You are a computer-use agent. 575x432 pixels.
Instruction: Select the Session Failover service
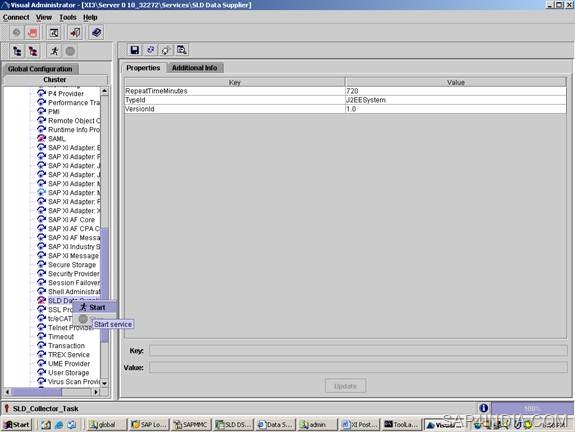(74, 283)
